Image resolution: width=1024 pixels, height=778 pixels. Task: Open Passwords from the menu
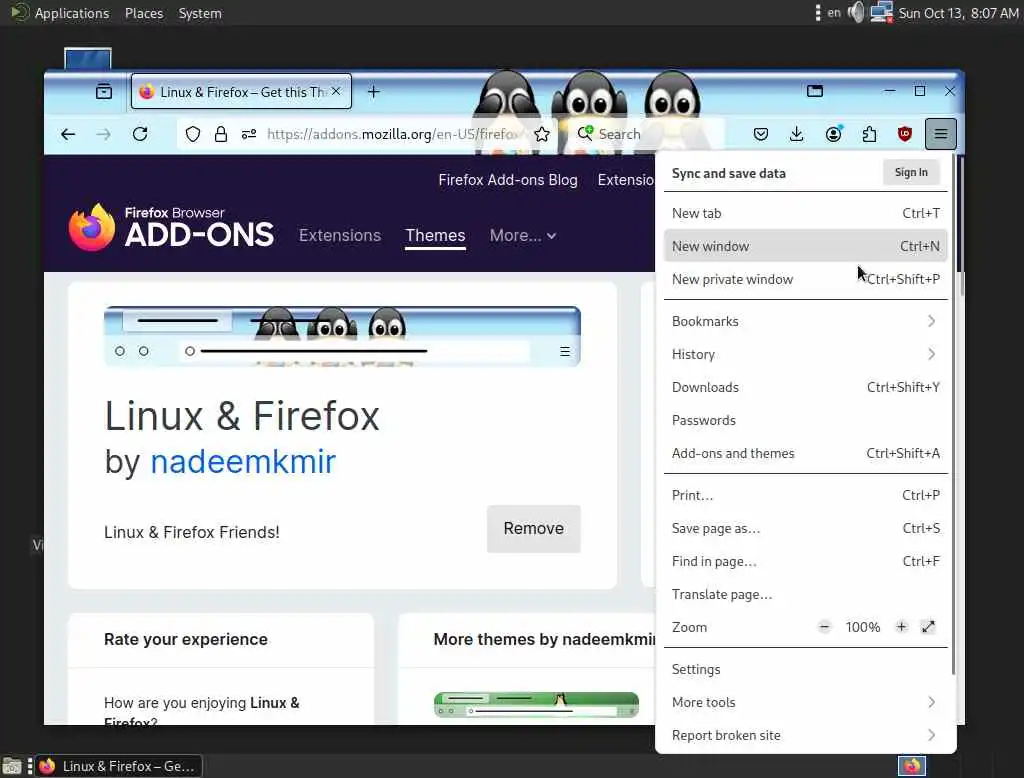tap(805, 420)
